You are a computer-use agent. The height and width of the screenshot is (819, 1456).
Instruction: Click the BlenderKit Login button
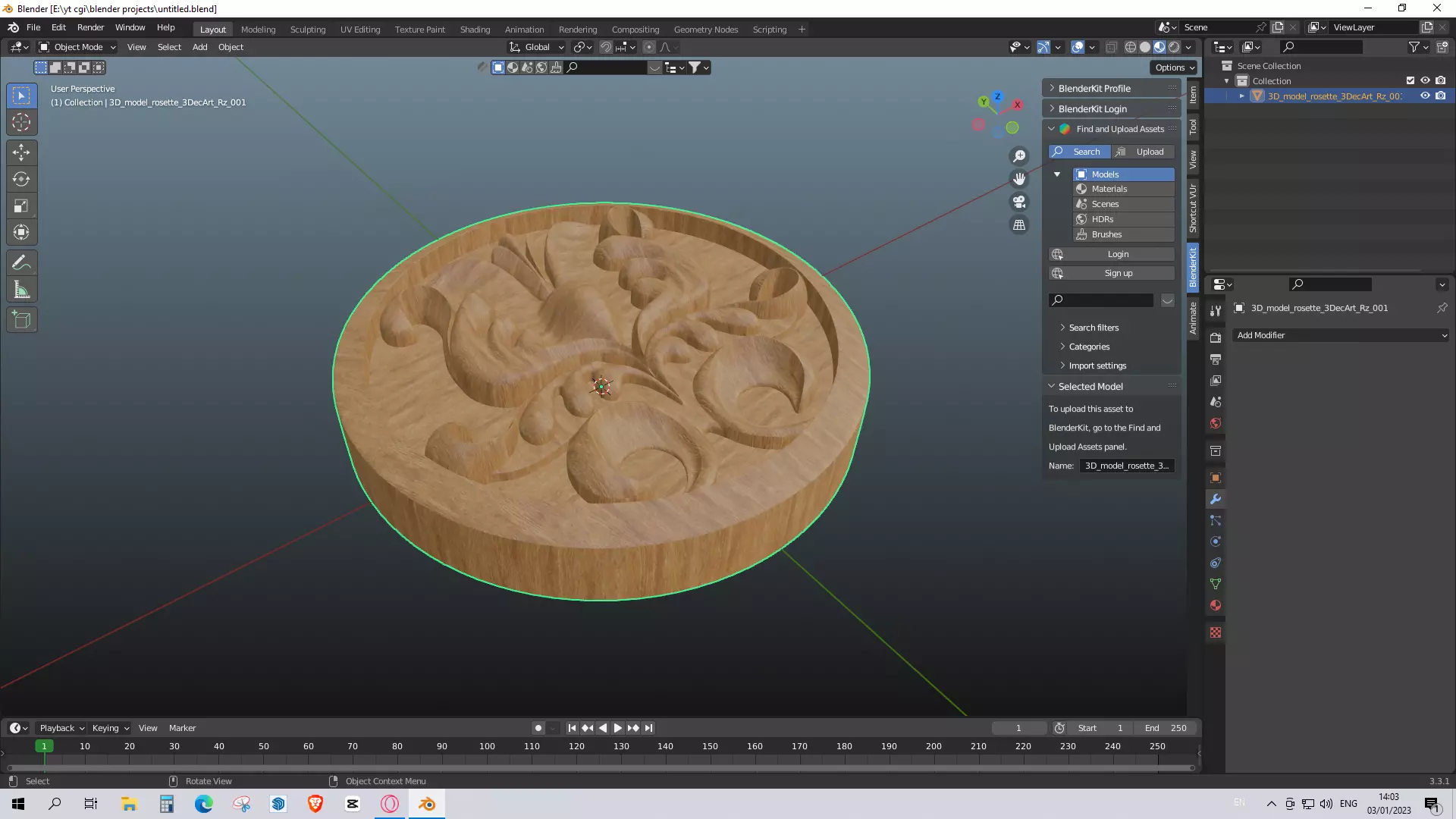(x=1118, y=254)
